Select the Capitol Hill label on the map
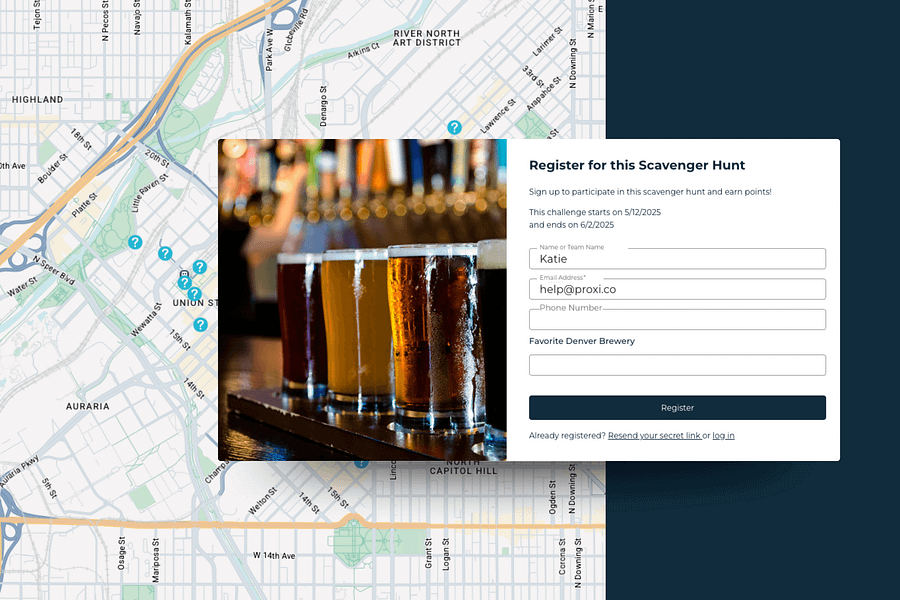 [x=463, y=470]
